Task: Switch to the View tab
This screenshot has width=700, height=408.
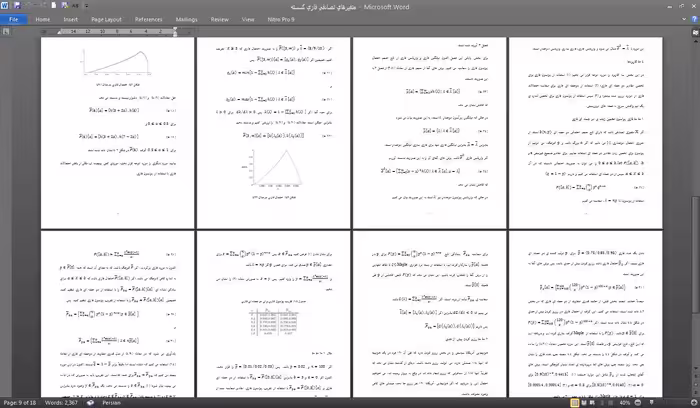Action: pos(248,20)
